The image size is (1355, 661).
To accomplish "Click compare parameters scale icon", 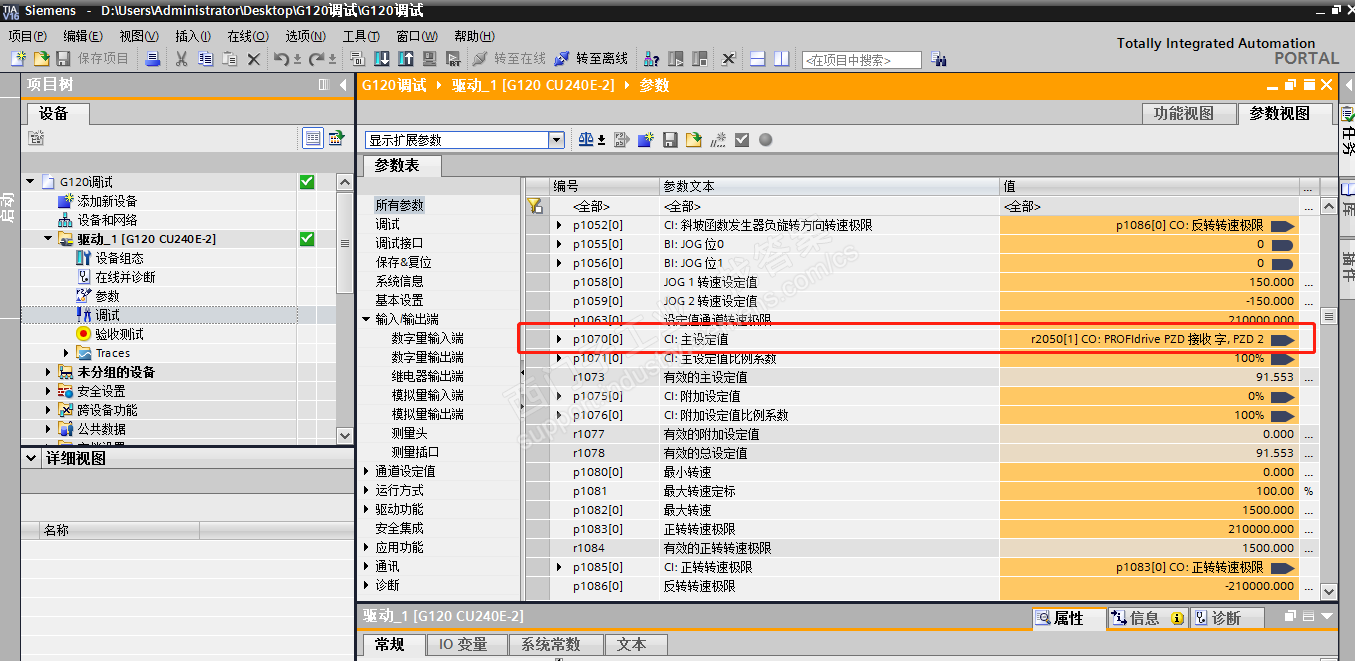I will click(x=587, y=140).
